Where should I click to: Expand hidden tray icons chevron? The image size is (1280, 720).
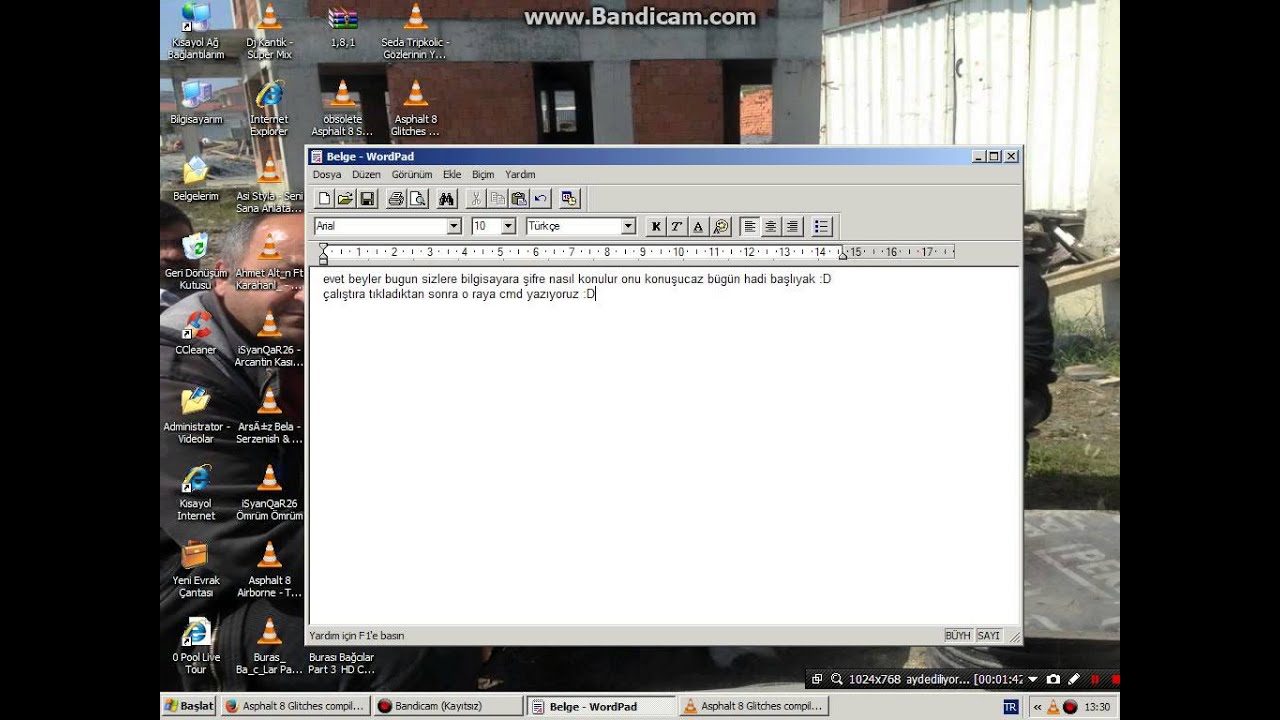(x=1037, y=707)
